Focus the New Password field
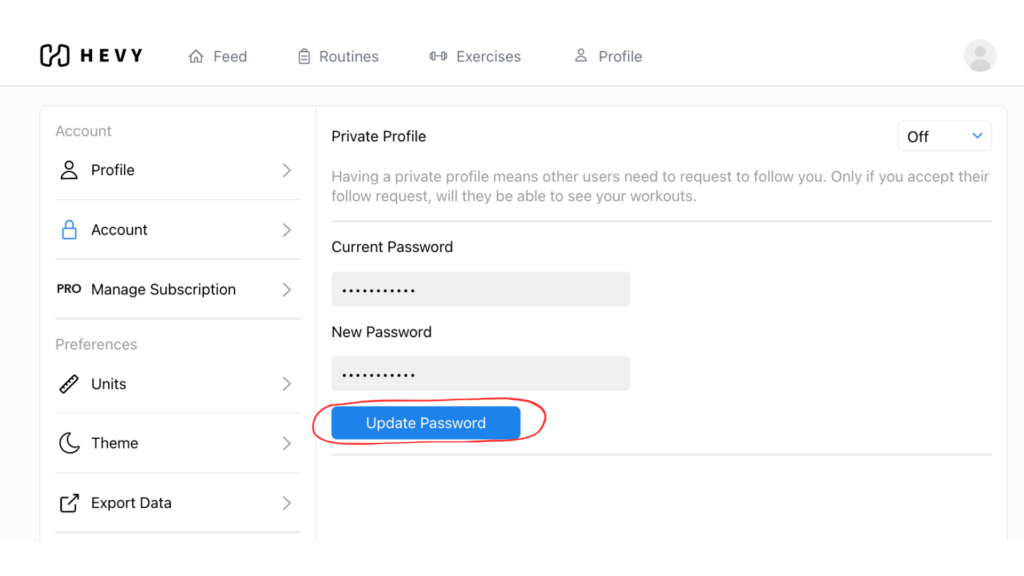The image size is (1024, 576). point(481,374)
